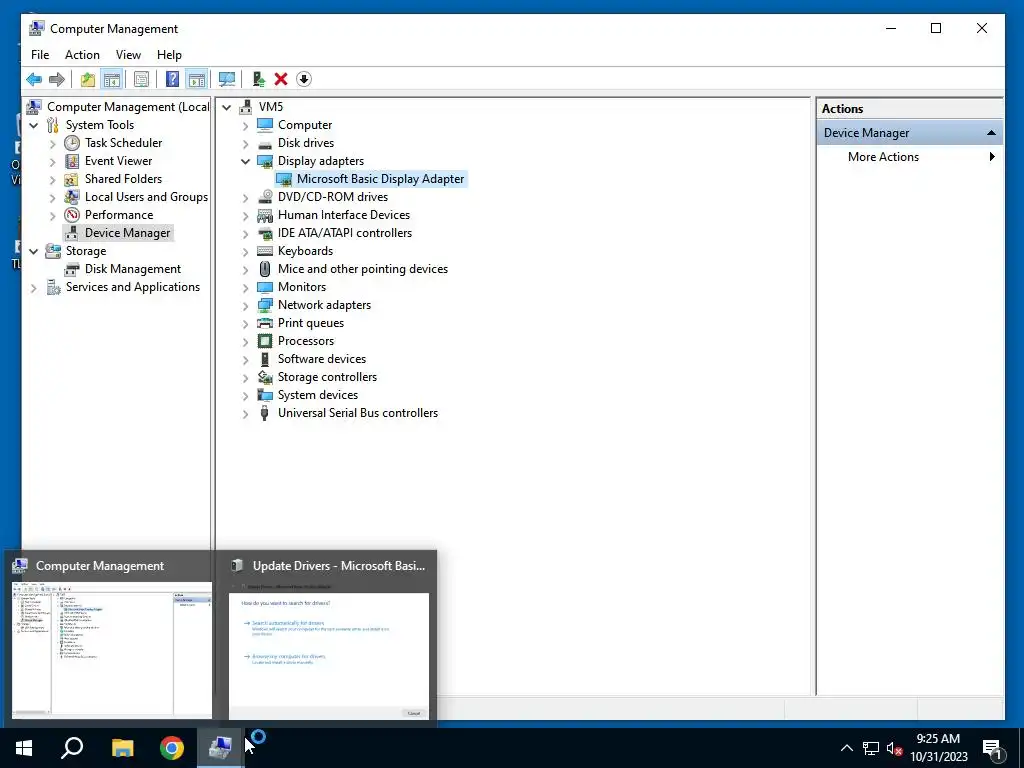Open the View menu

click(x=128, y=55)
